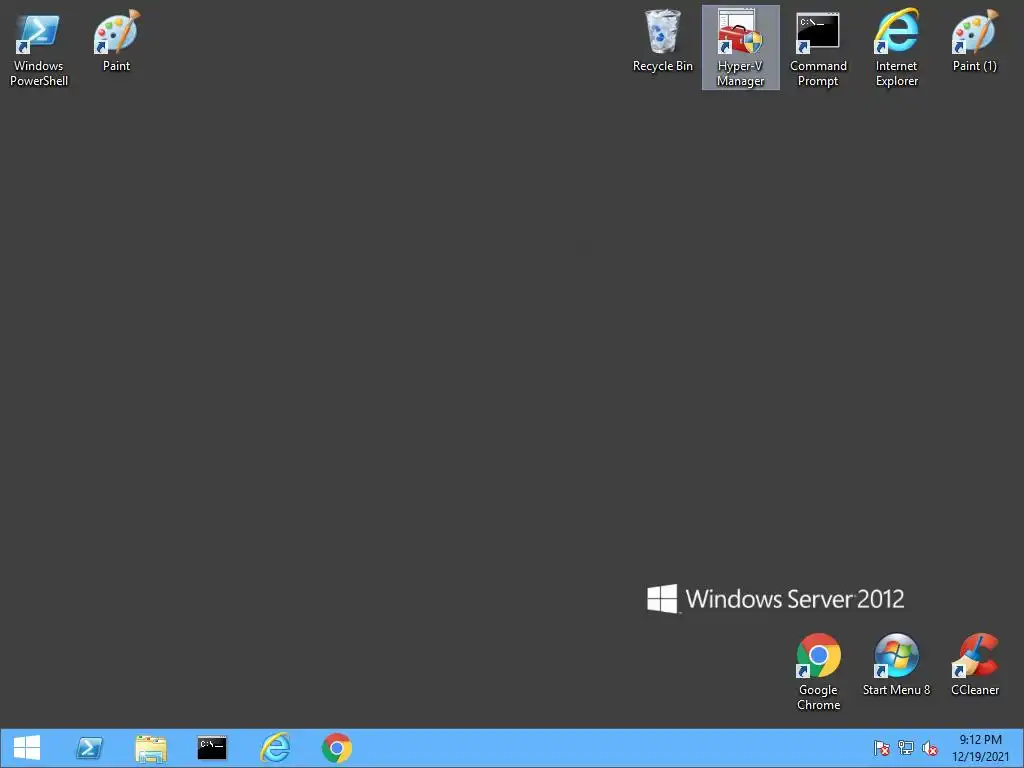Launch Google Chrome from the taskbar
The width and height of the screenshot is (1024, 768).
336,748
